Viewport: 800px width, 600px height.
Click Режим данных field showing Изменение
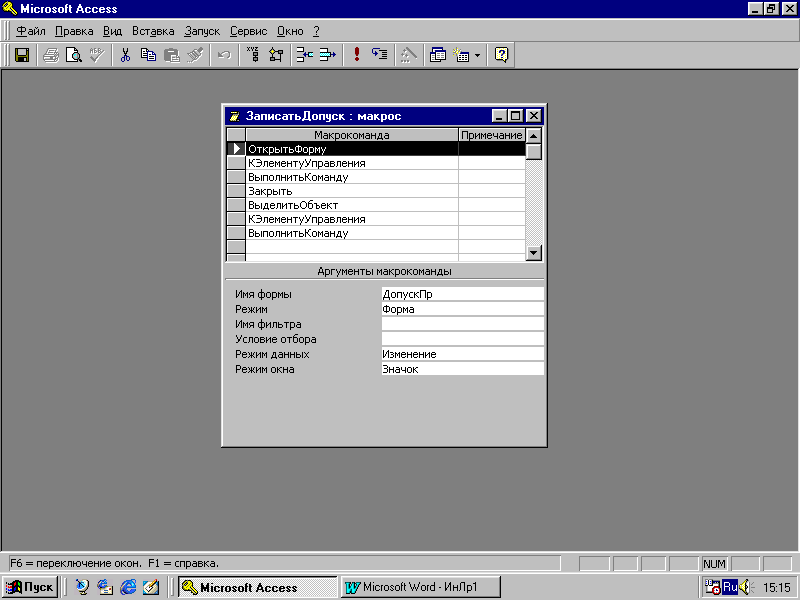pyautogui.click(x=462, y=354)
